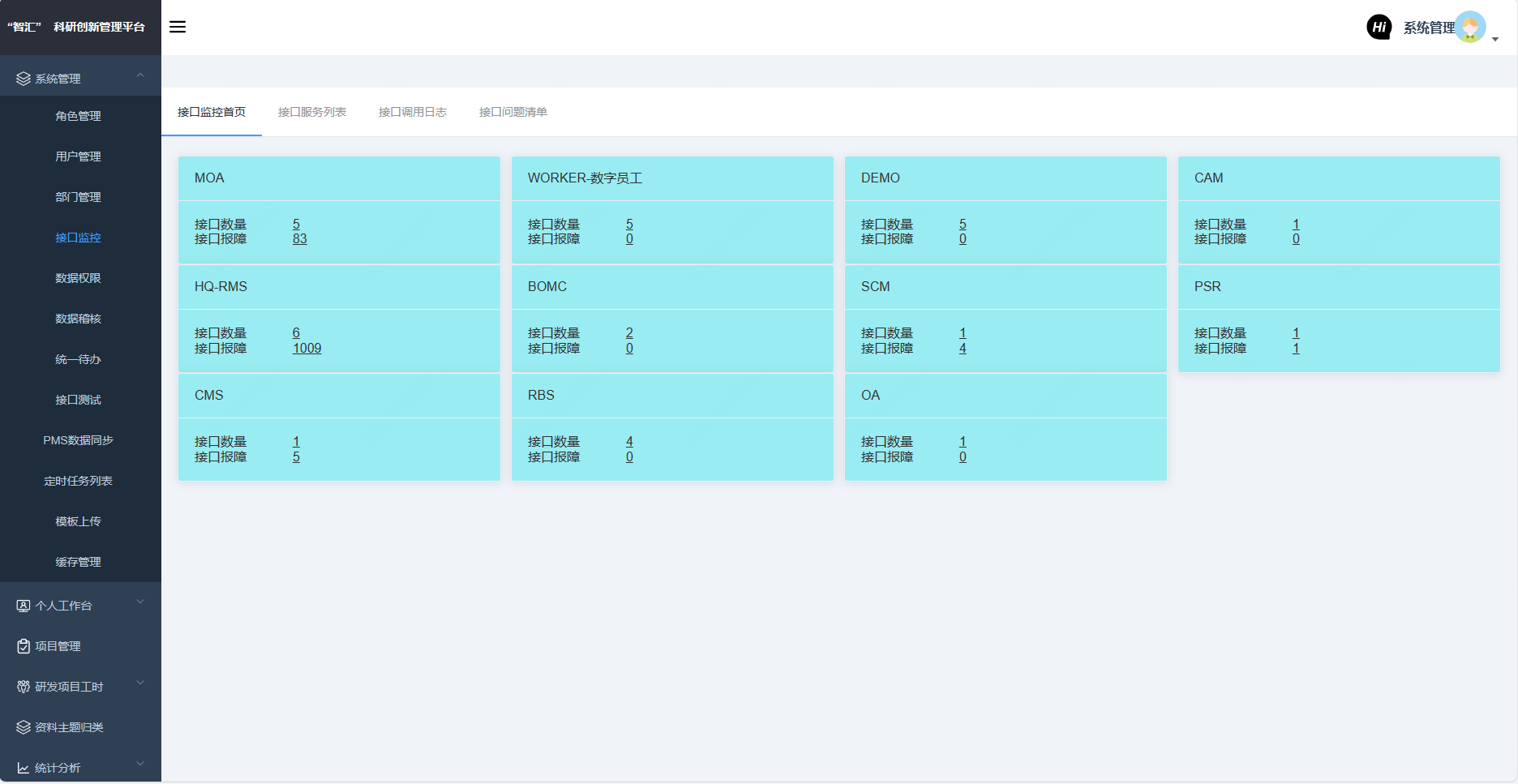Select 角色管理 in the sidebar
Screen dimensions: 1518x784
[78, 116]
